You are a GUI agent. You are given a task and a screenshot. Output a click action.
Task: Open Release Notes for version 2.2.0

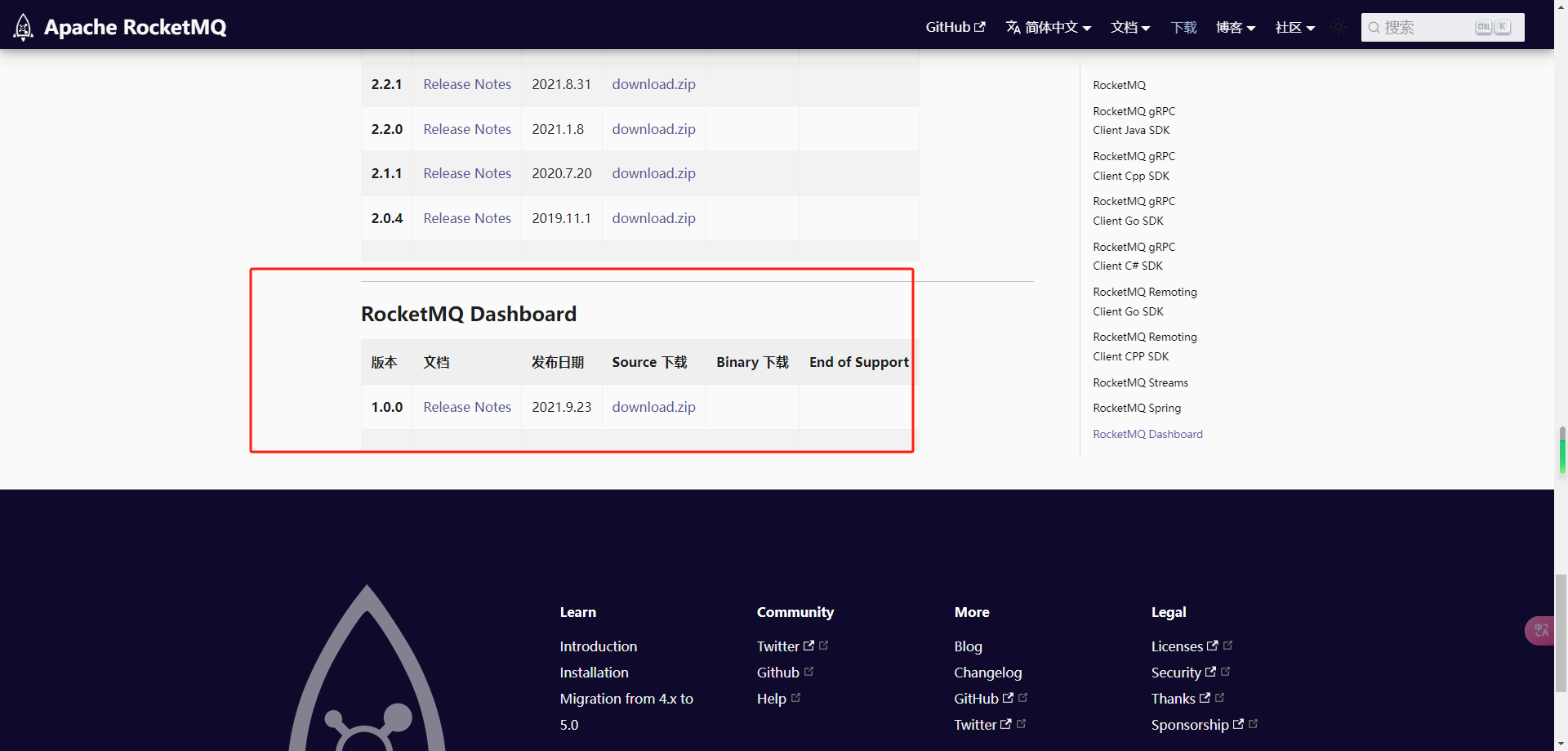coord(467,129)
